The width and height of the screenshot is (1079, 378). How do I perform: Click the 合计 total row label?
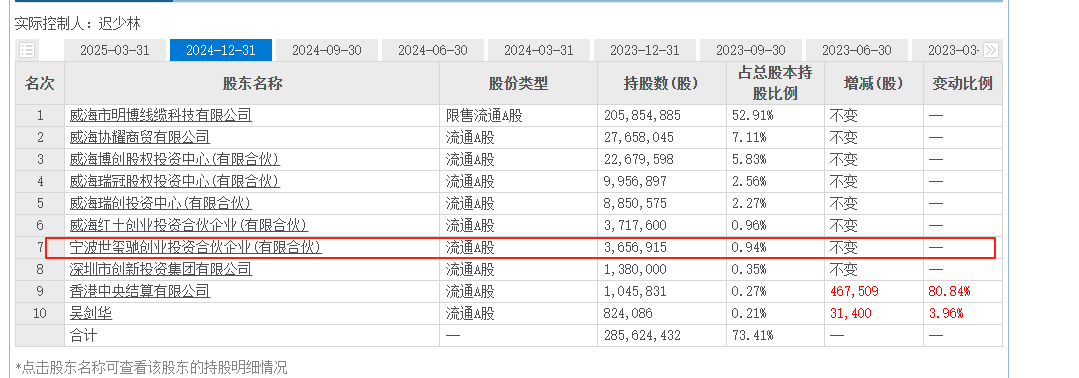[83, 336]
